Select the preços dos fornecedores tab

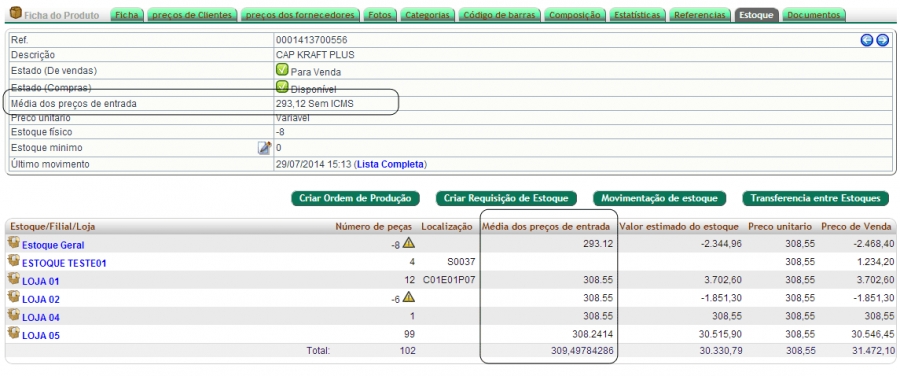click(301, 15)
